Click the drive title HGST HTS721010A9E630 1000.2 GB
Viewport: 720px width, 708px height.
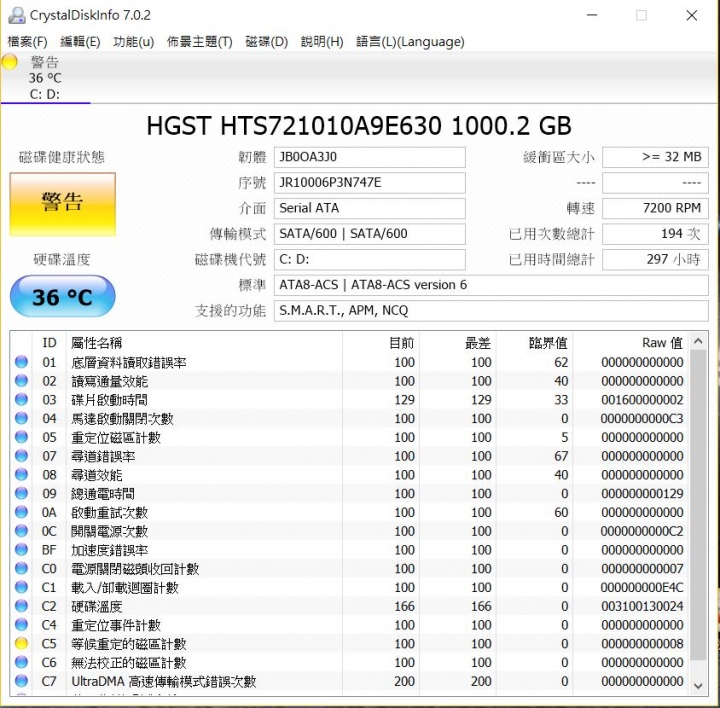pyautogui.click(x=359, y=126)
